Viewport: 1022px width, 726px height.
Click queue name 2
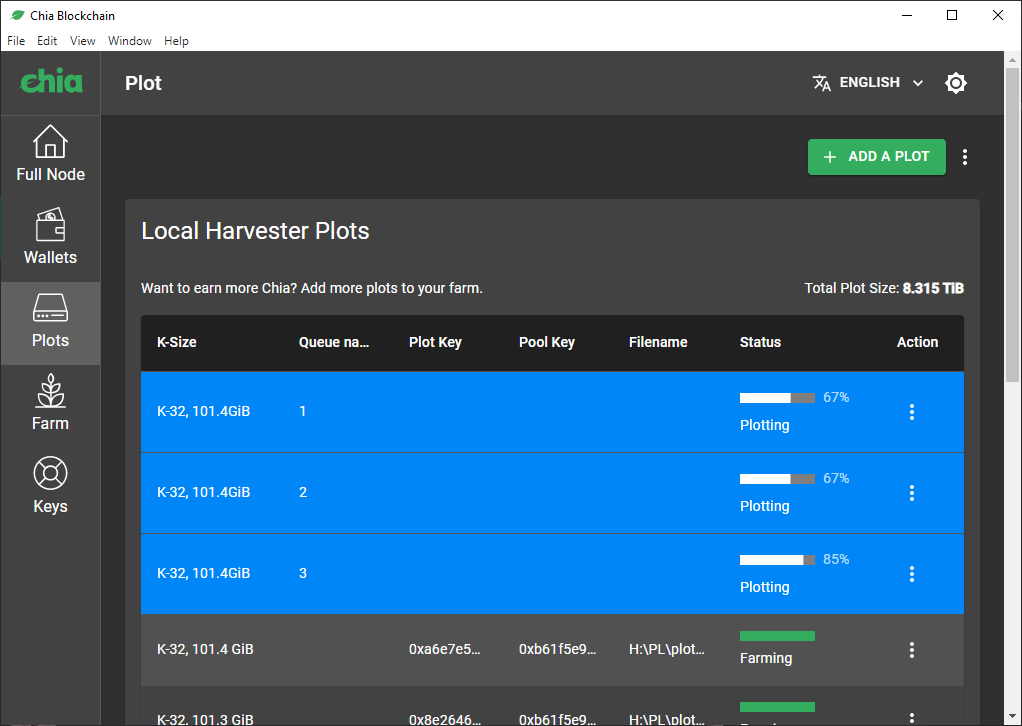pos(302,492)
